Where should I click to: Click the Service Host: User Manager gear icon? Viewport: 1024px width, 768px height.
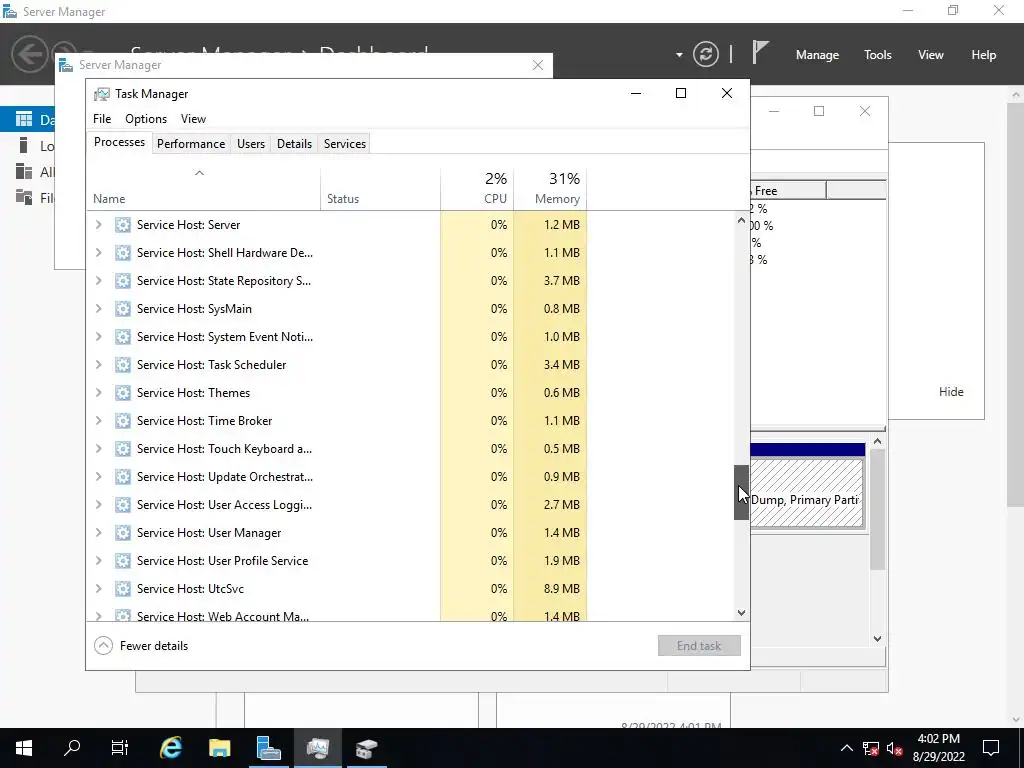click(123, 533)
